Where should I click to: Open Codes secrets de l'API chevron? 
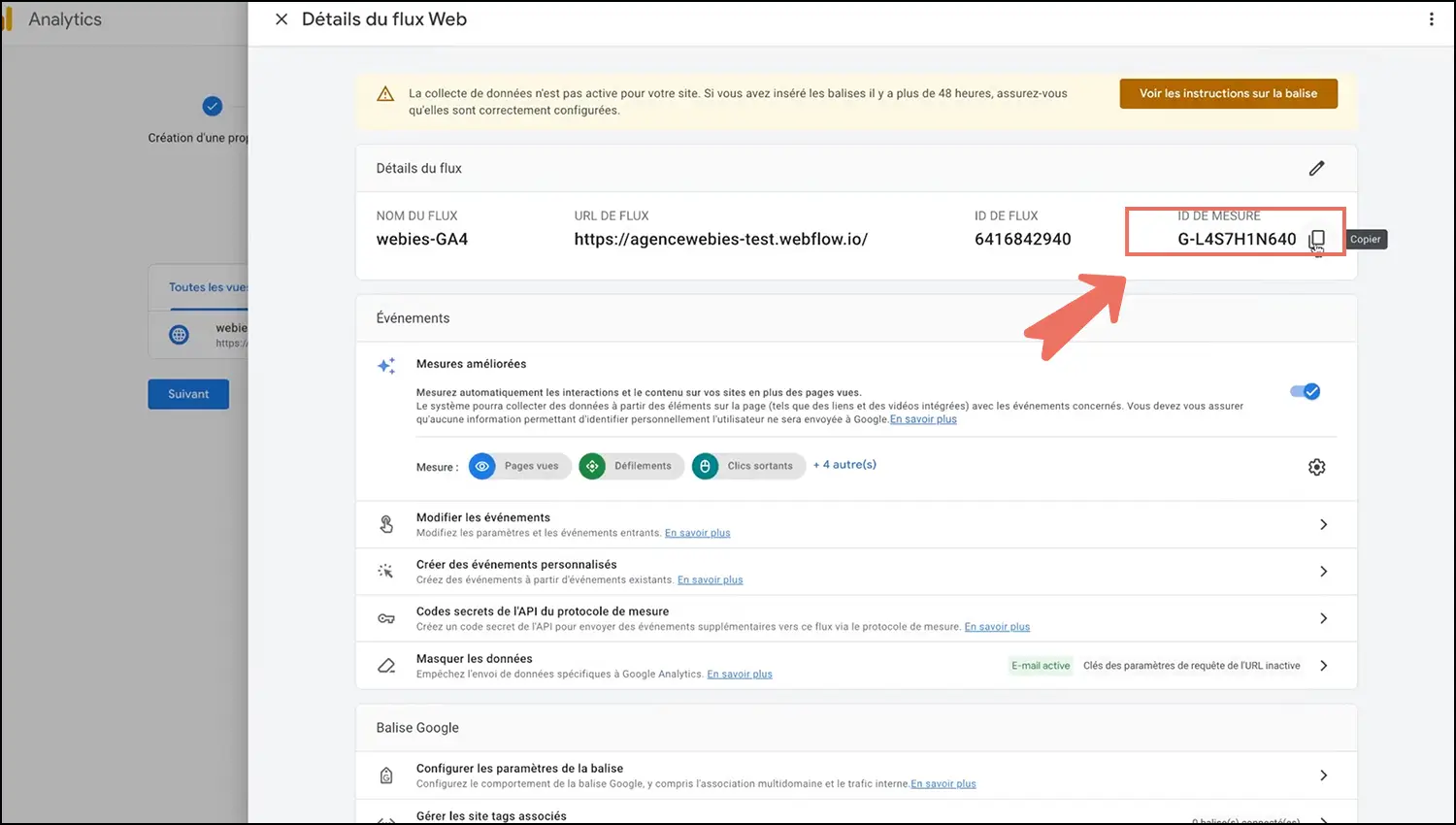[x=1323, y=618]
